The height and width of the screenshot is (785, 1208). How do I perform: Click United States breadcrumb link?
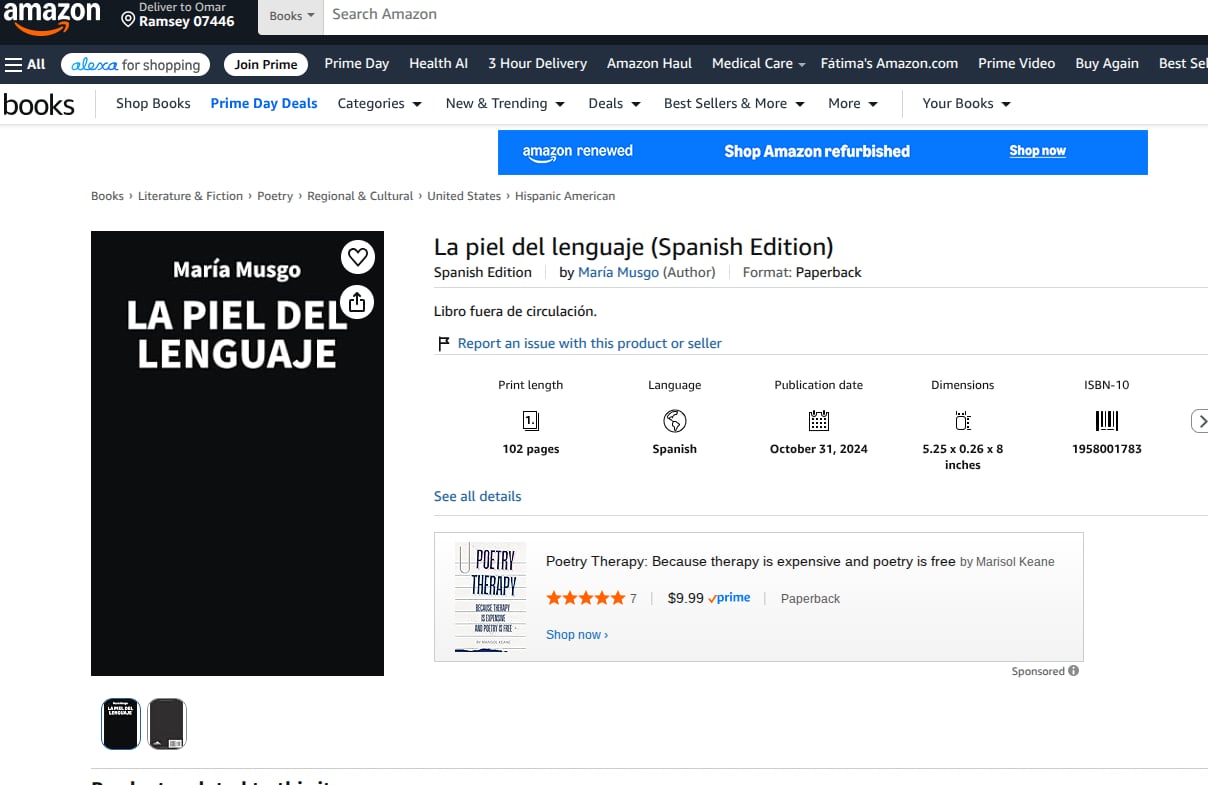[464, 196]
